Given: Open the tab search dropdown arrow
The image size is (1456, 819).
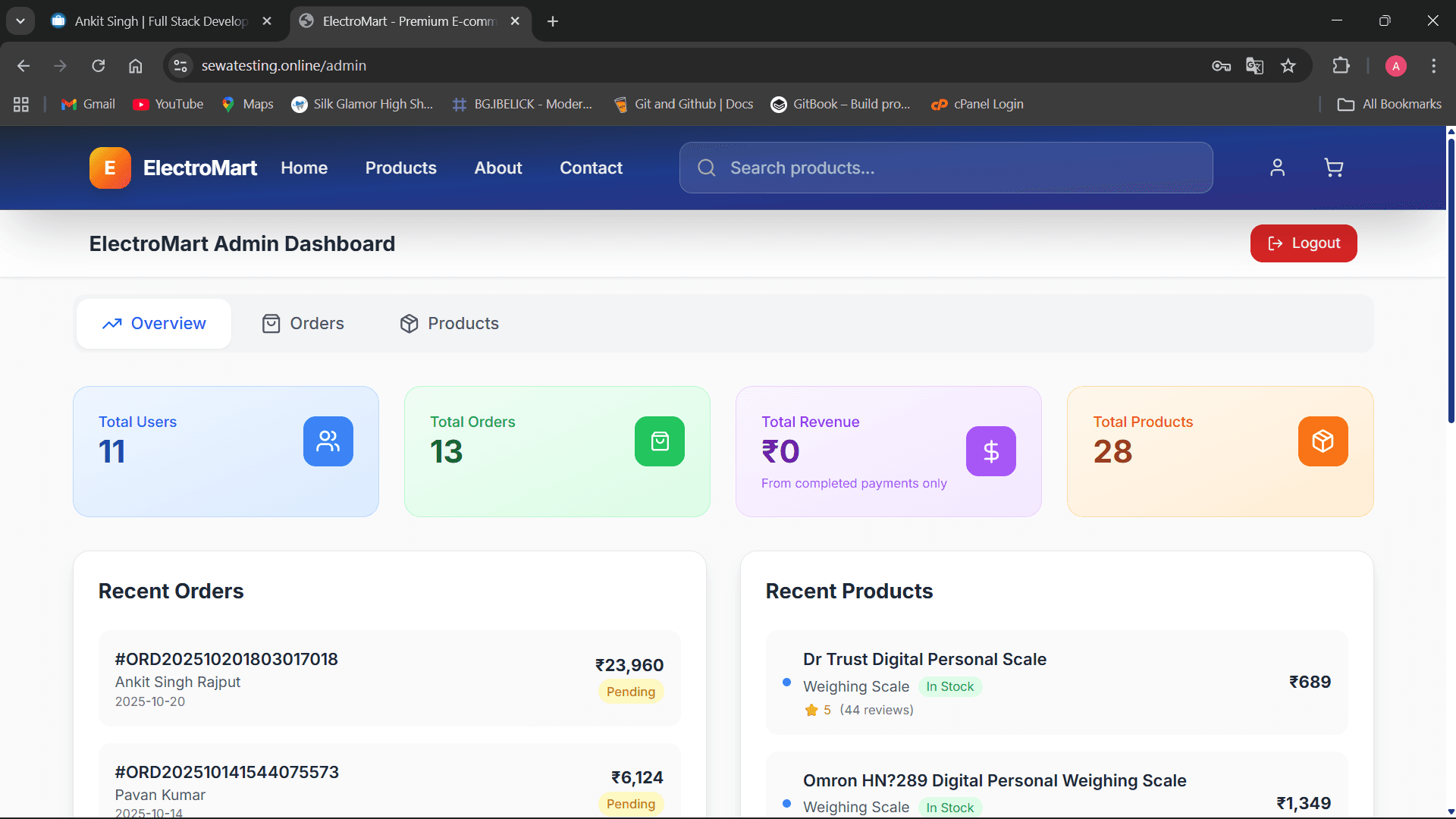Looking at the screenshot, I should (x=20, y=21).
